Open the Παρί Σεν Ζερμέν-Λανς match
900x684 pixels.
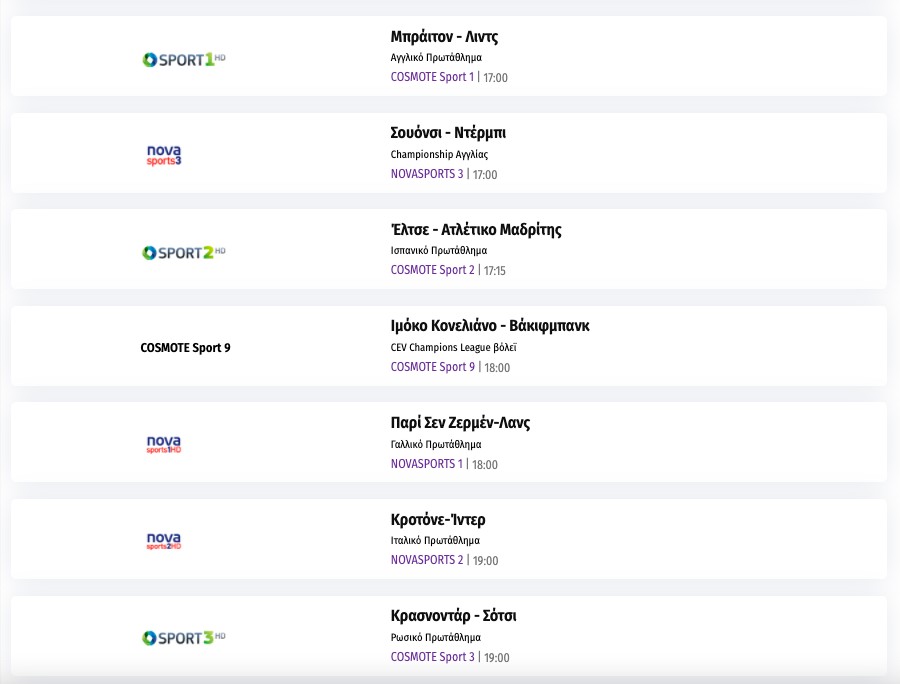point(460,423)
